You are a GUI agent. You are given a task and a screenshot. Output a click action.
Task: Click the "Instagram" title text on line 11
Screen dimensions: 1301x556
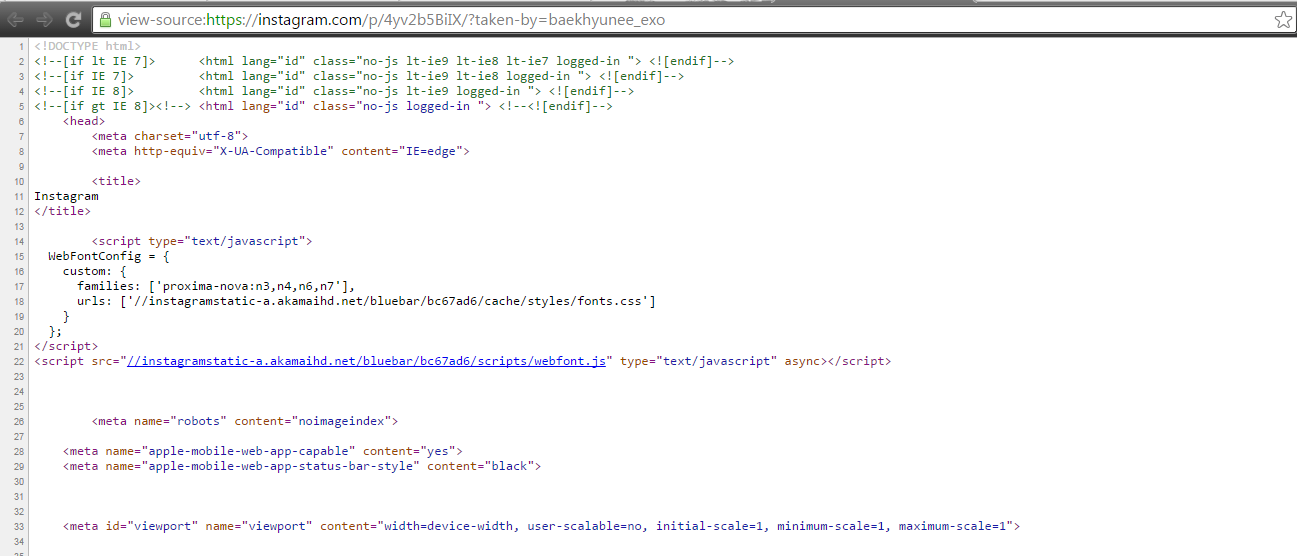[66, 196]
